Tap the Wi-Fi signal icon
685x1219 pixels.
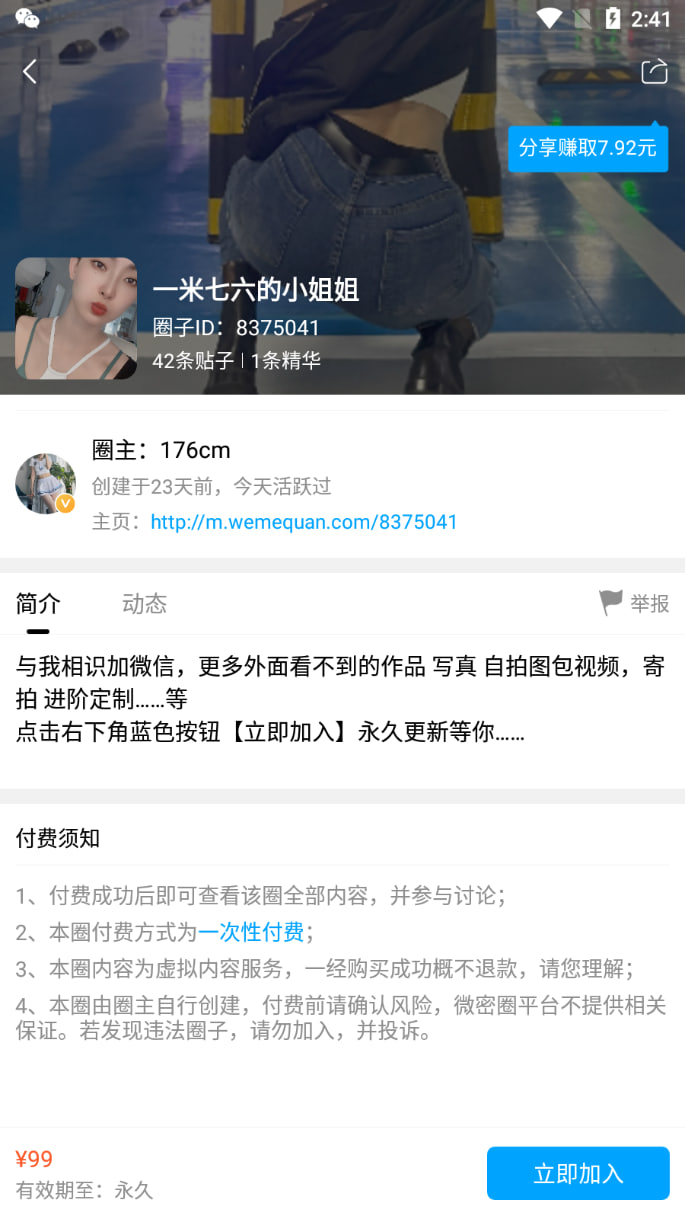pos(549,18)
